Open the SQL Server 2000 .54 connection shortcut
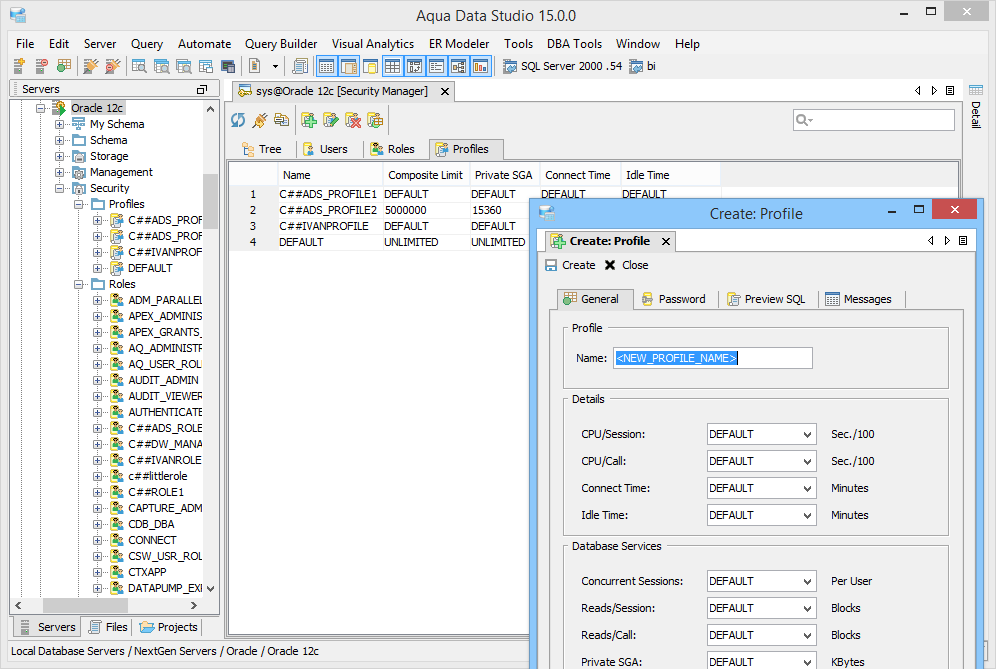 562,66
